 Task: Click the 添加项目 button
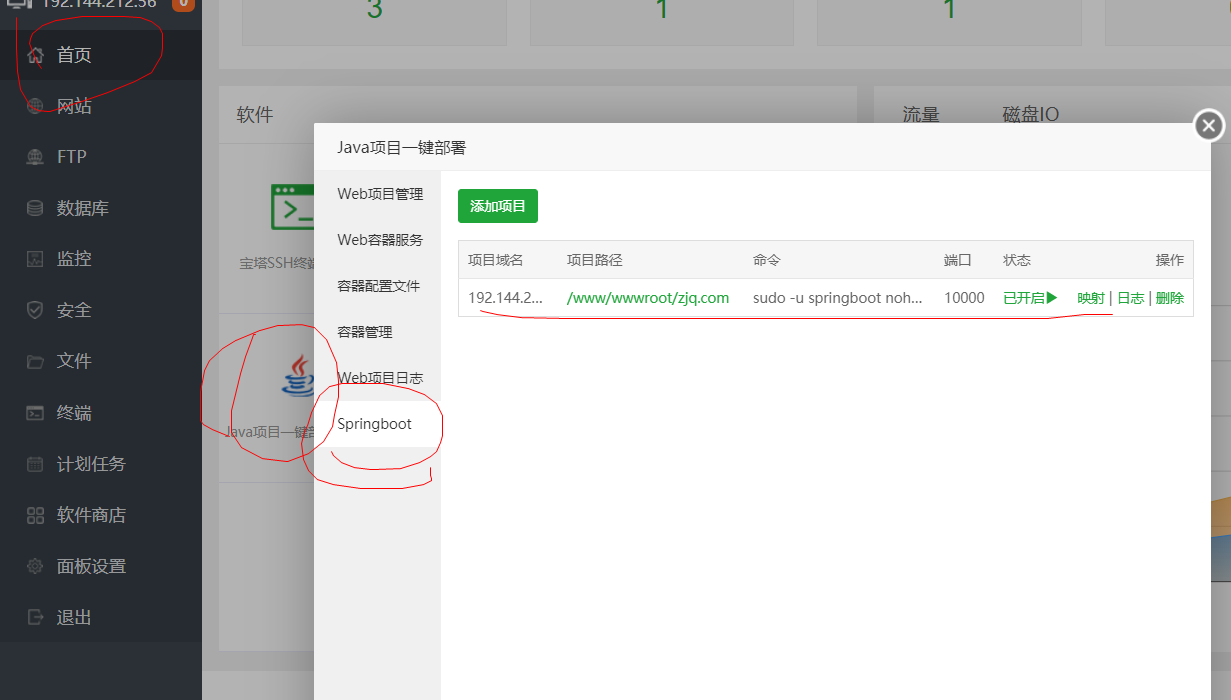point(498,206)
